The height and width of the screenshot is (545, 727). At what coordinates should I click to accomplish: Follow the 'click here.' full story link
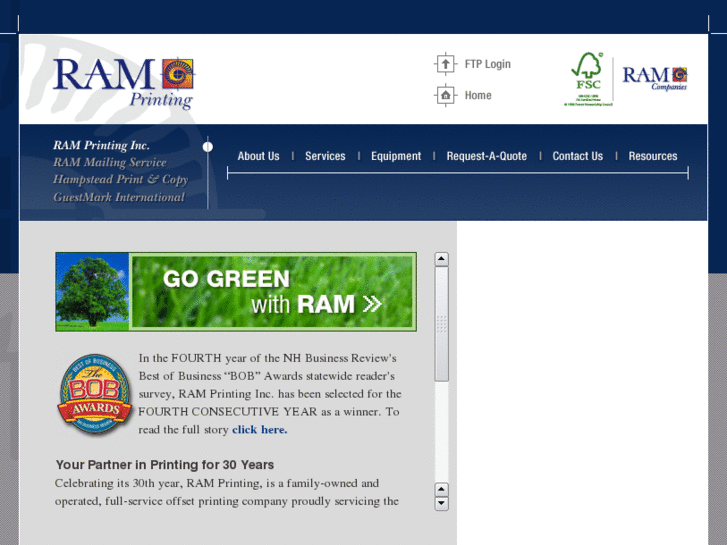(x=260, y=430)
